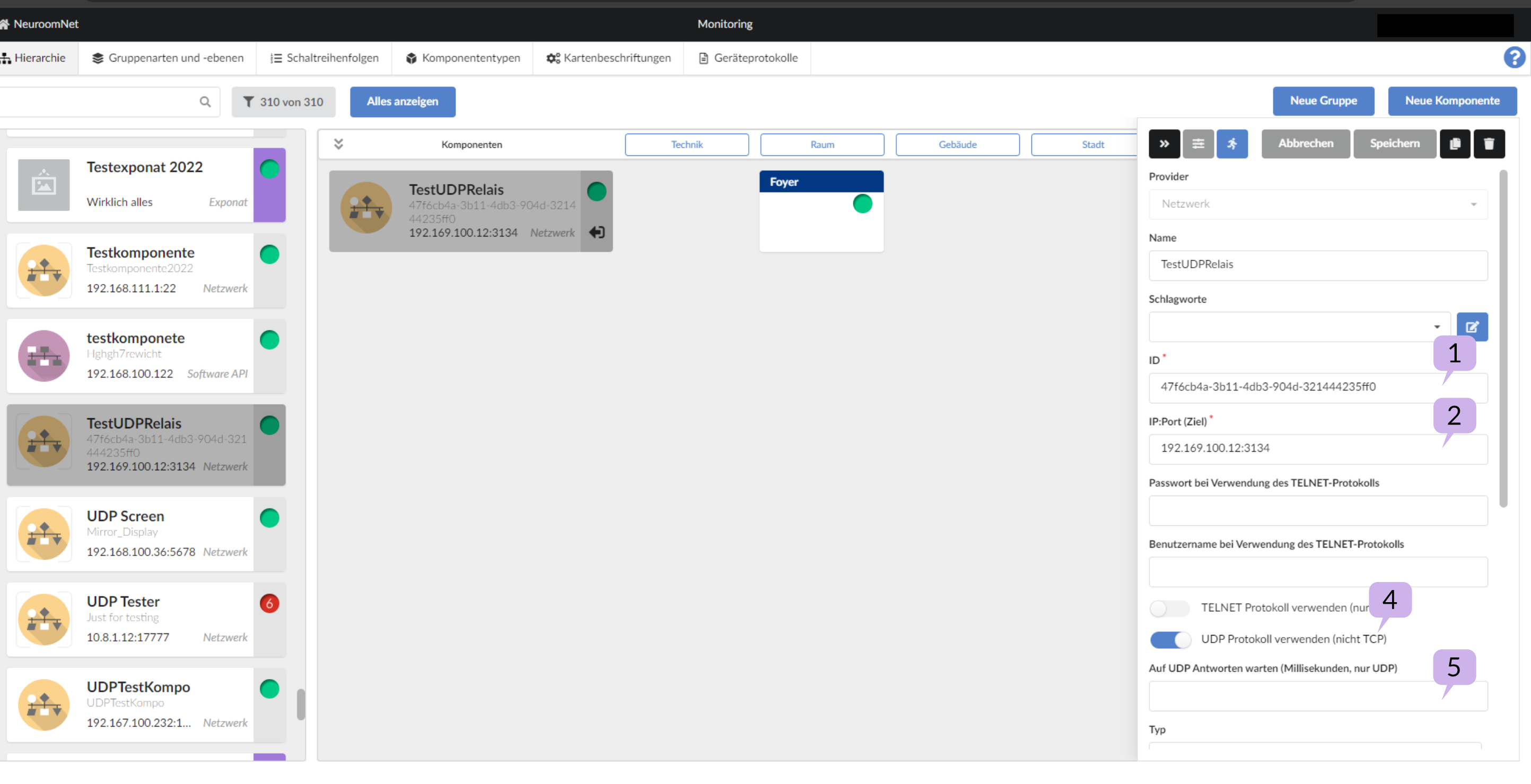This screenshot has height=784, width=1531.
Task: Click the blue running-person icon button
Action: (1231, 144)
